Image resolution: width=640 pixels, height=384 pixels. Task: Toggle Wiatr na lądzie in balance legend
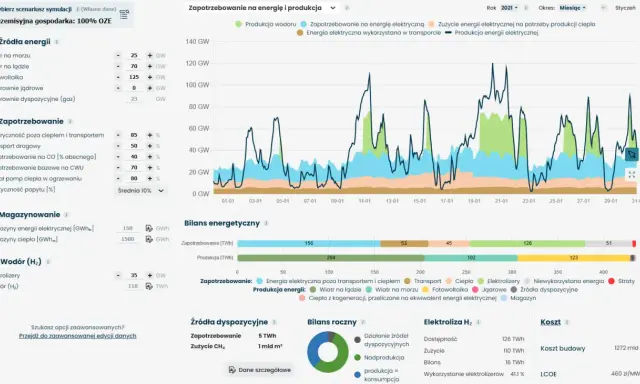coord(336,290)
